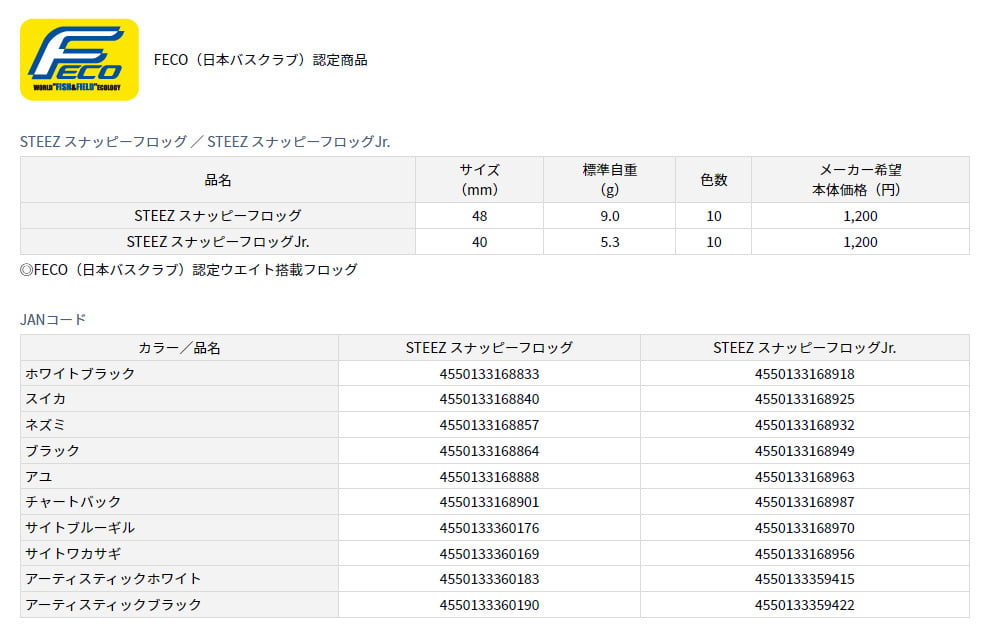Select the アーティスティックホワイト color row label
Image resolution: width=990 pixels, height=637 pixels.
[x=113, y=579]
